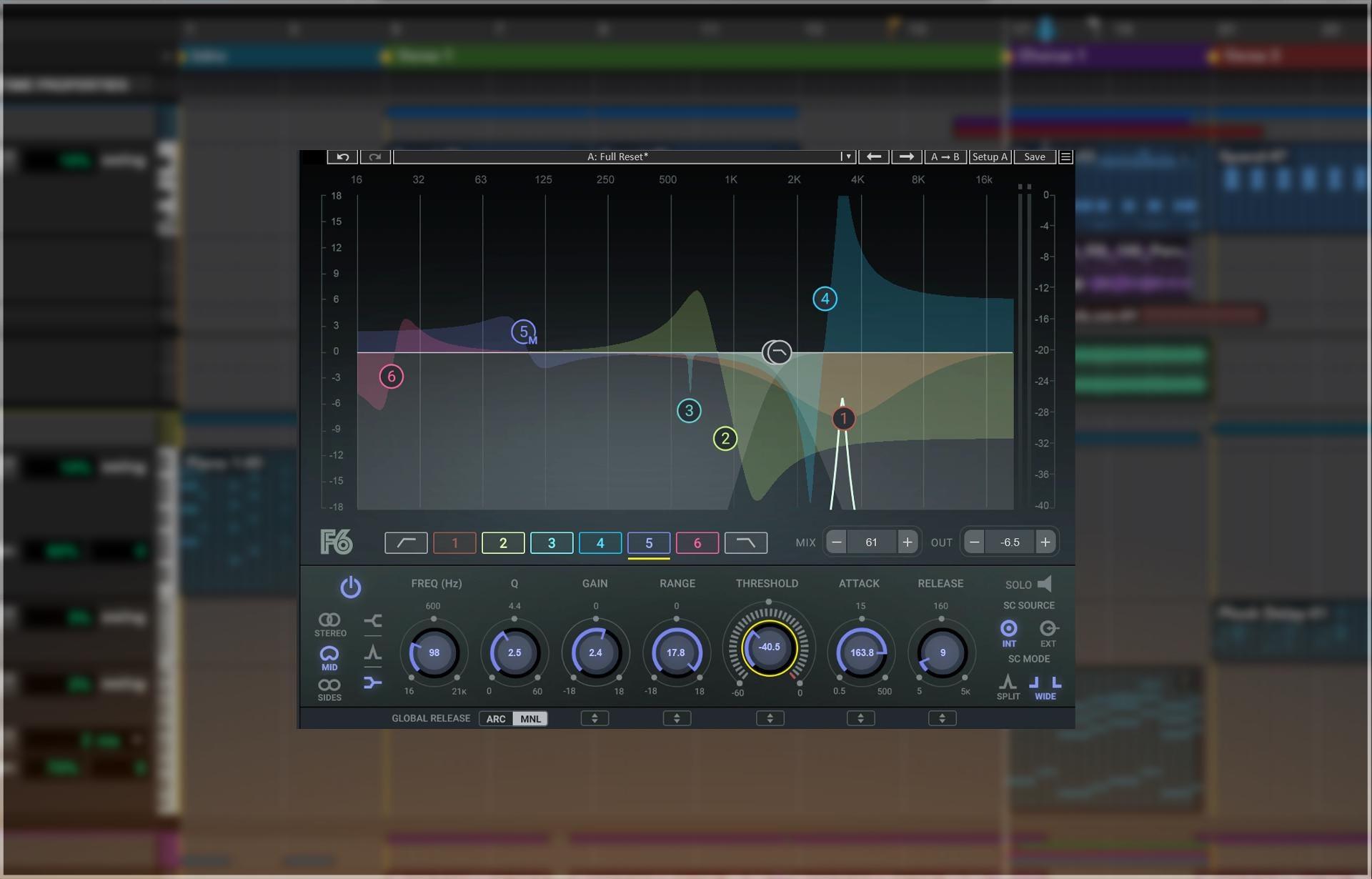The image size is (1372, 879).
Task: Click the redo arrow button
Action: coord(375,157)
